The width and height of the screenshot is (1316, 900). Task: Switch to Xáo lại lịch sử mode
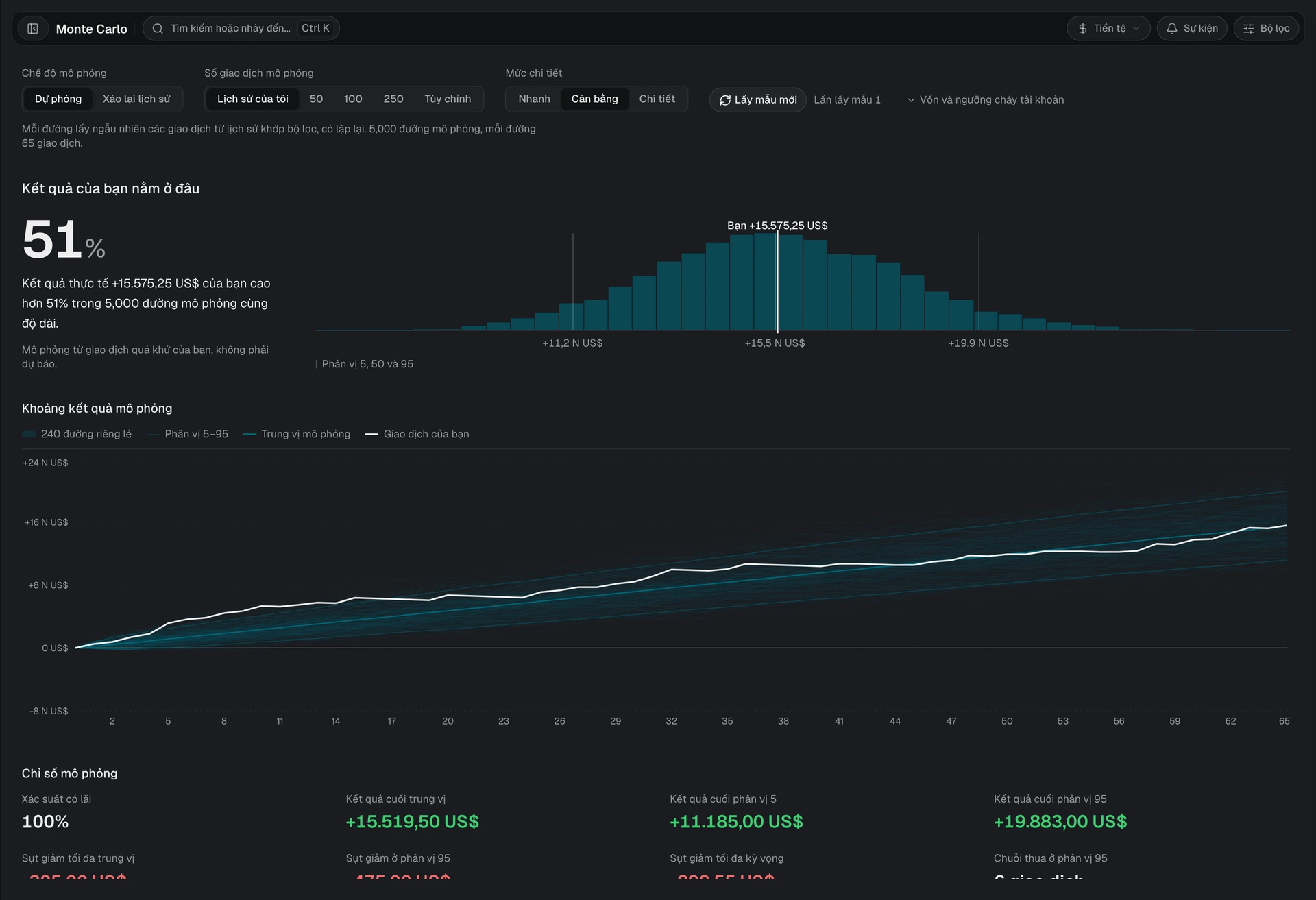136,99
